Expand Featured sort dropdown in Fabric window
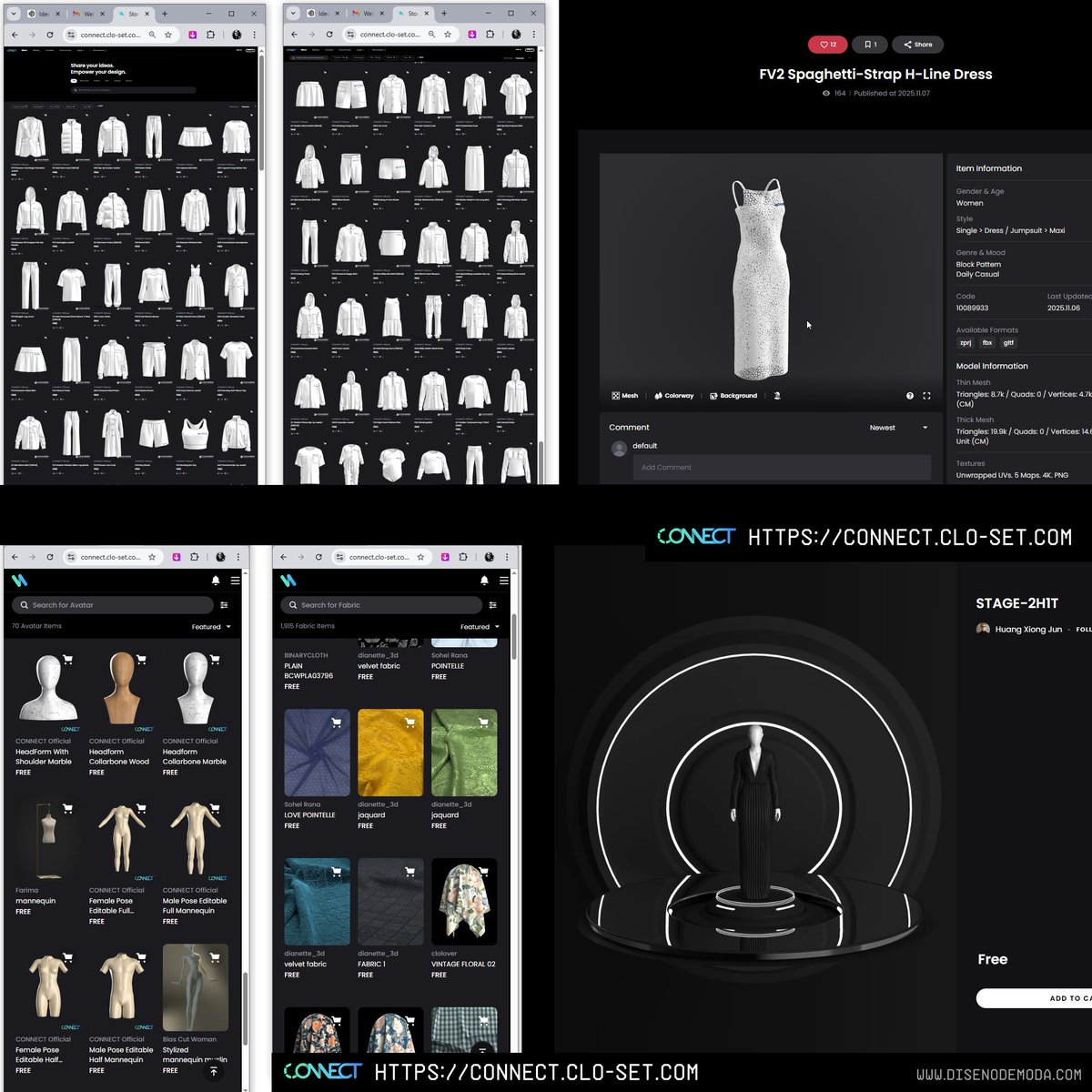 (480, 627)
